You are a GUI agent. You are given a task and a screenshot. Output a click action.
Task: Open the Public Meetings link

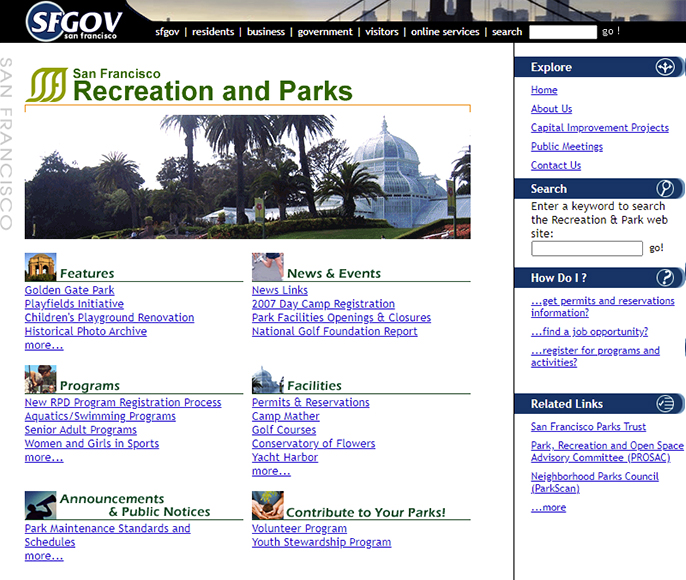(567, 147)
